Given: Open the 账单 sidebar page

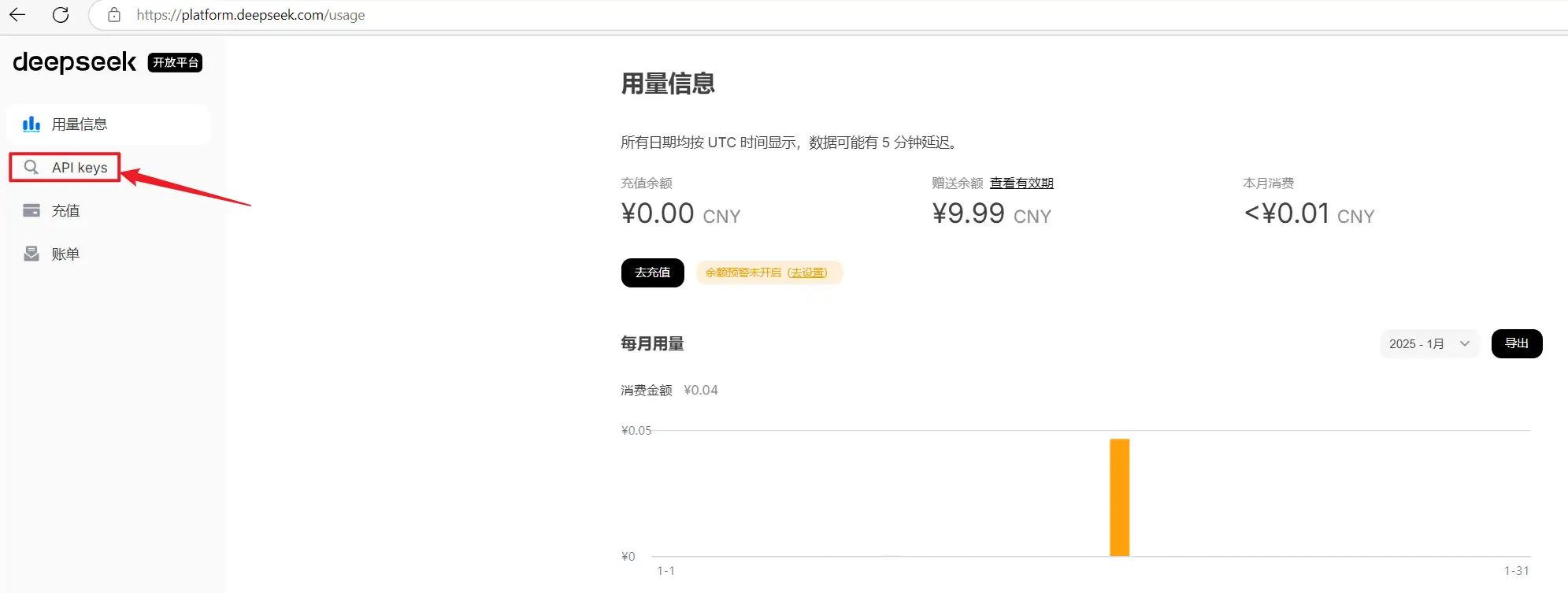Looking at the screenshot, I should [66, 254].
